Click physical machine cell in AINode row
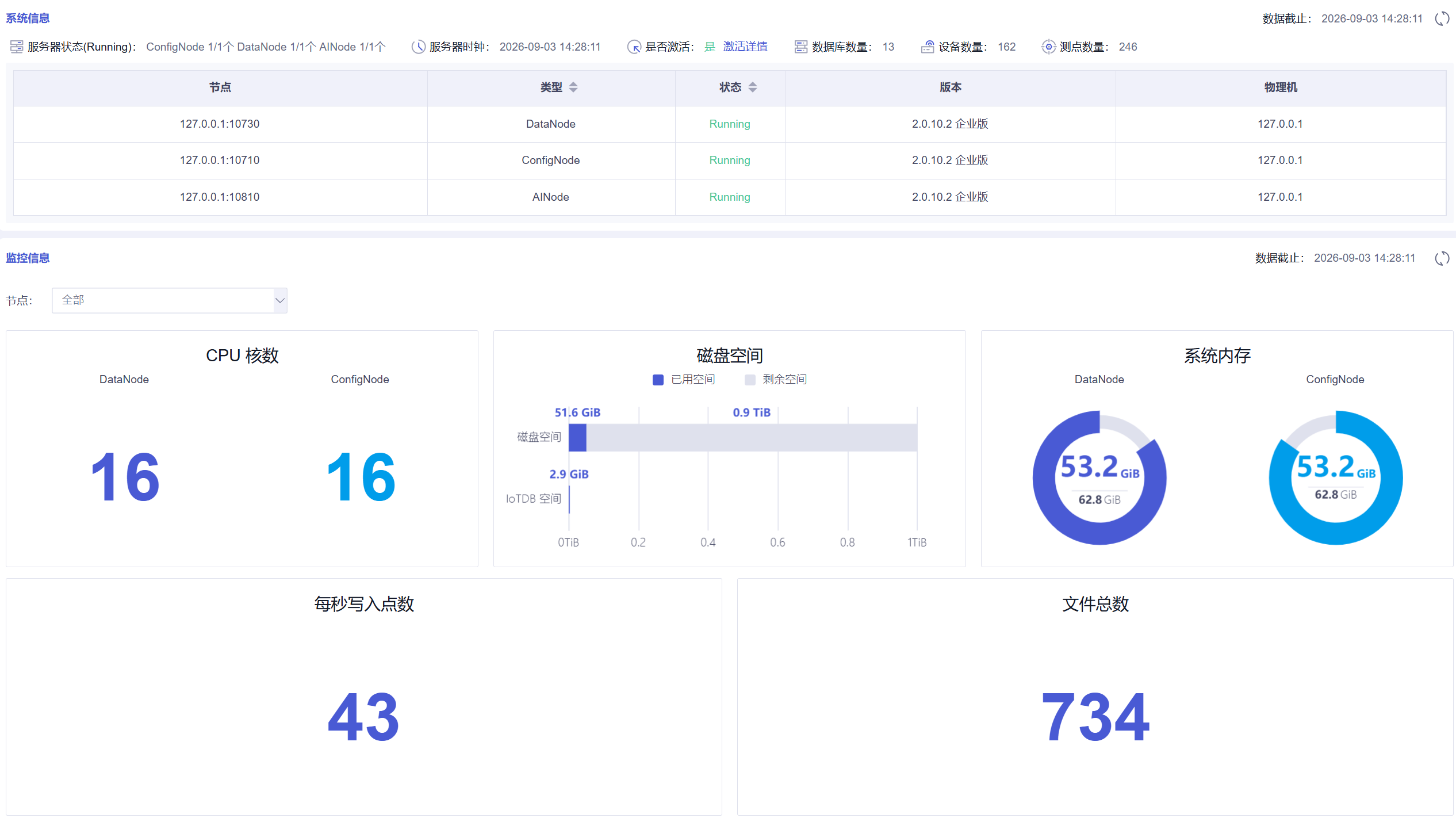1456x818 pixels. click(x=1280, y=197)
